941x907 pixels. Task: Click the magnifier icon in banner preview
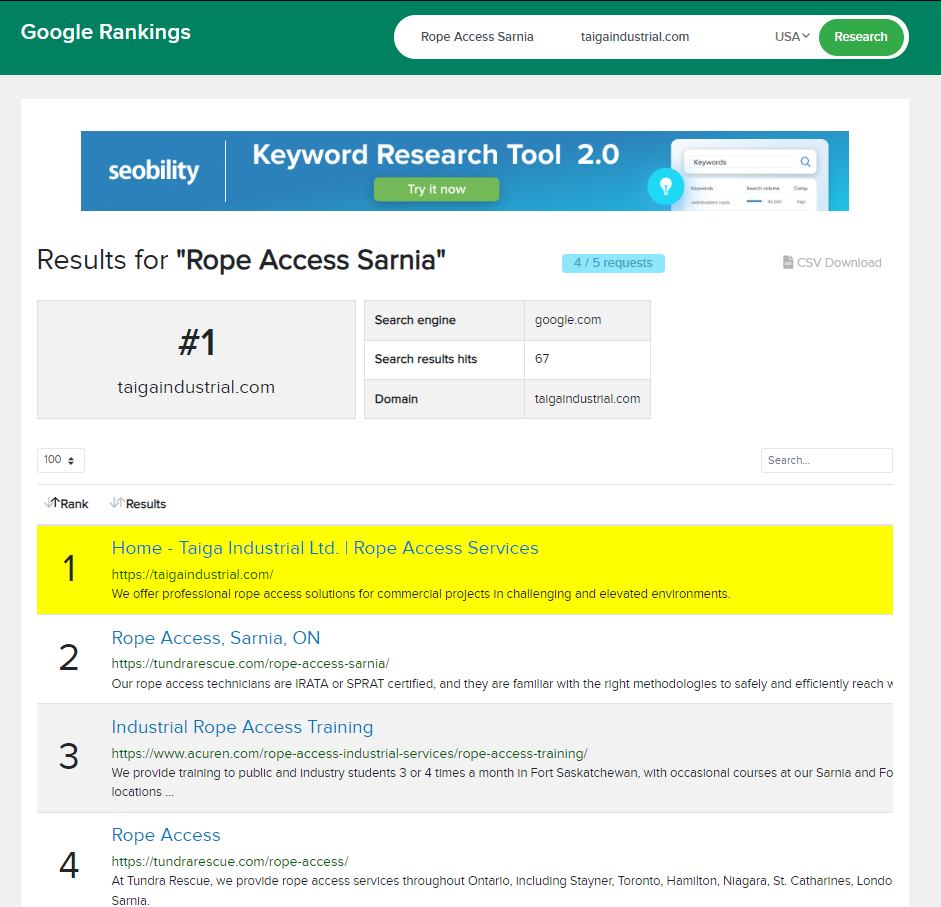pos(805,161)
